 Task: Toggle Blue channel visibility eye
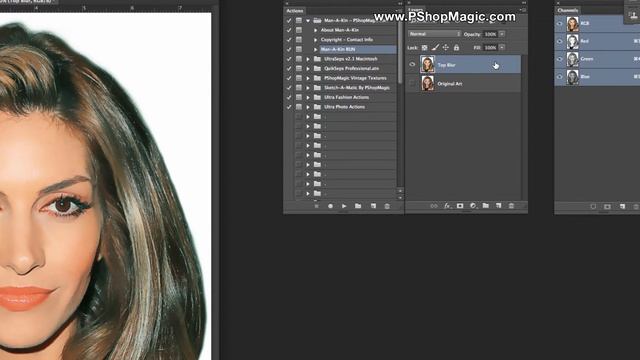click(560, 77)
